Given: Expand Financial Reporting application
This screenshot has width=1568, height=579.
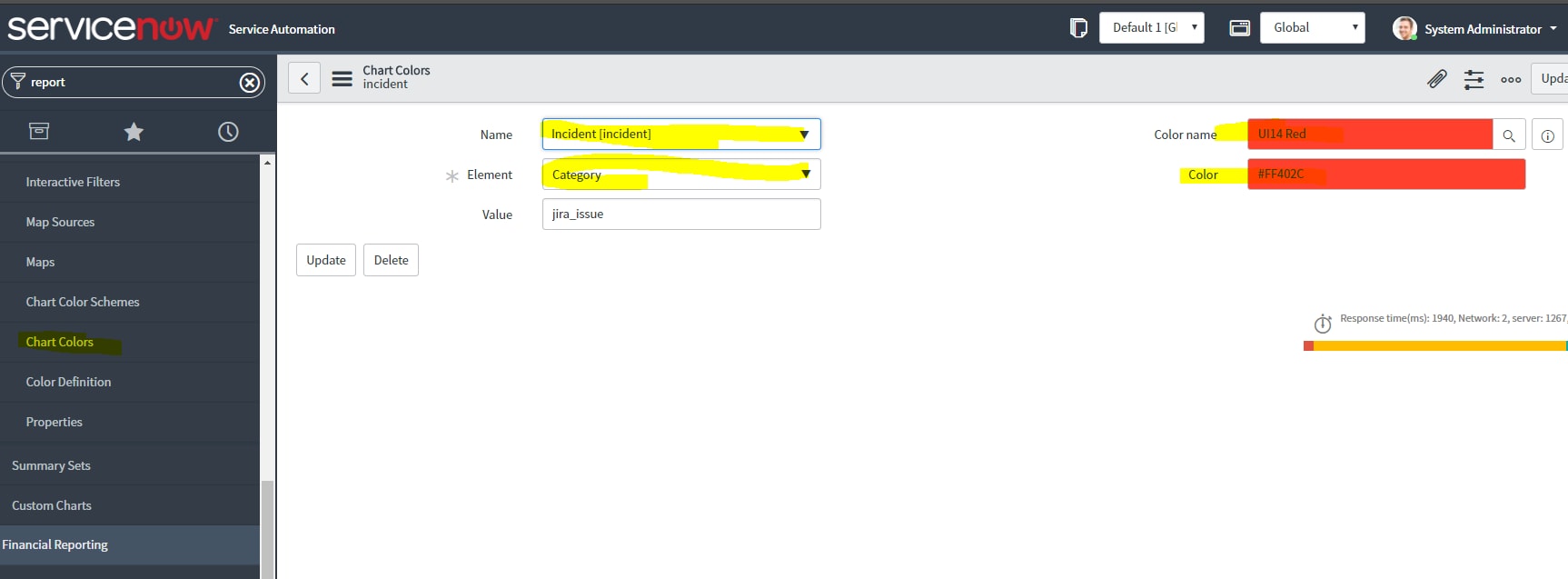Looking at the screenshot, I should pyautogui.click(x=130, y=544).
